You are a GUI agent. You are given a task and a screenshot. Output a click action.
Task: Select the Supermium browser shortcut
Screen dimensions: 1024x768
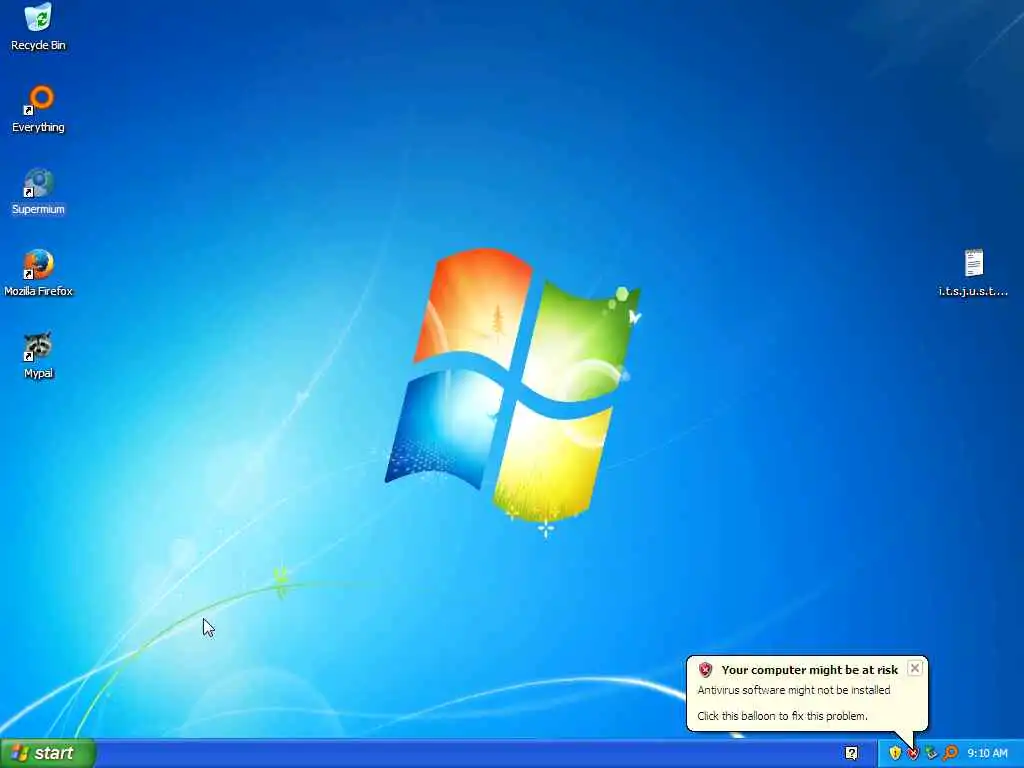(38, 191)
